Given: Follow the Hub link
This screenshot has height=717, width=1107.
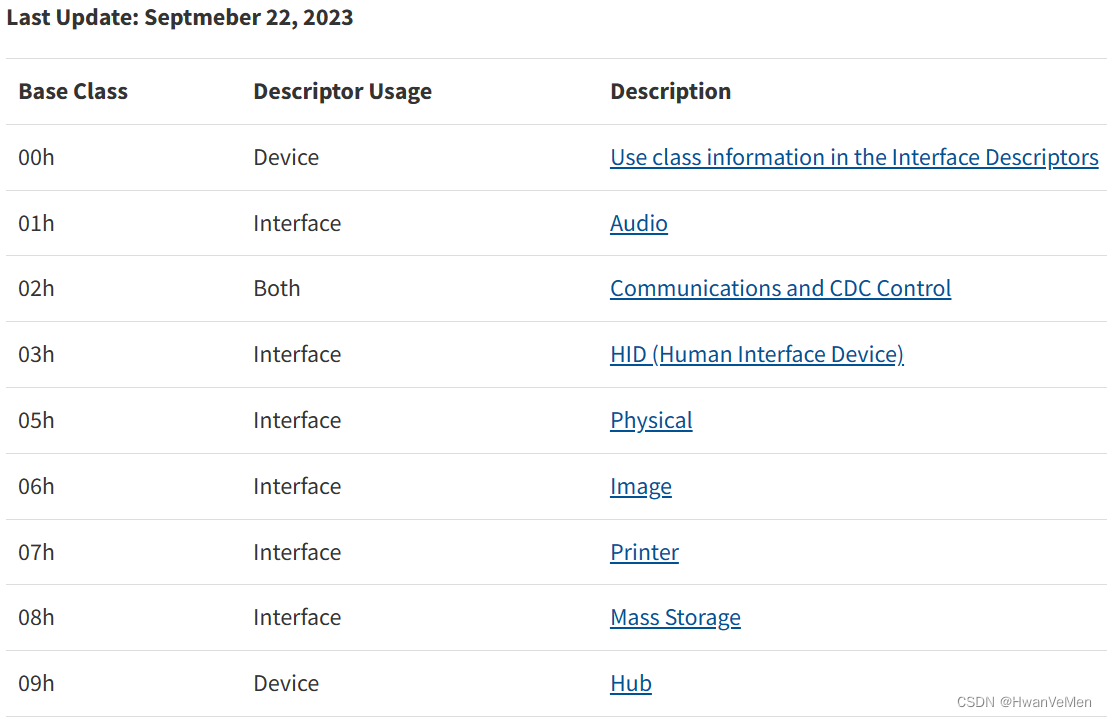Looking at the screenshot, I should 631,683.
